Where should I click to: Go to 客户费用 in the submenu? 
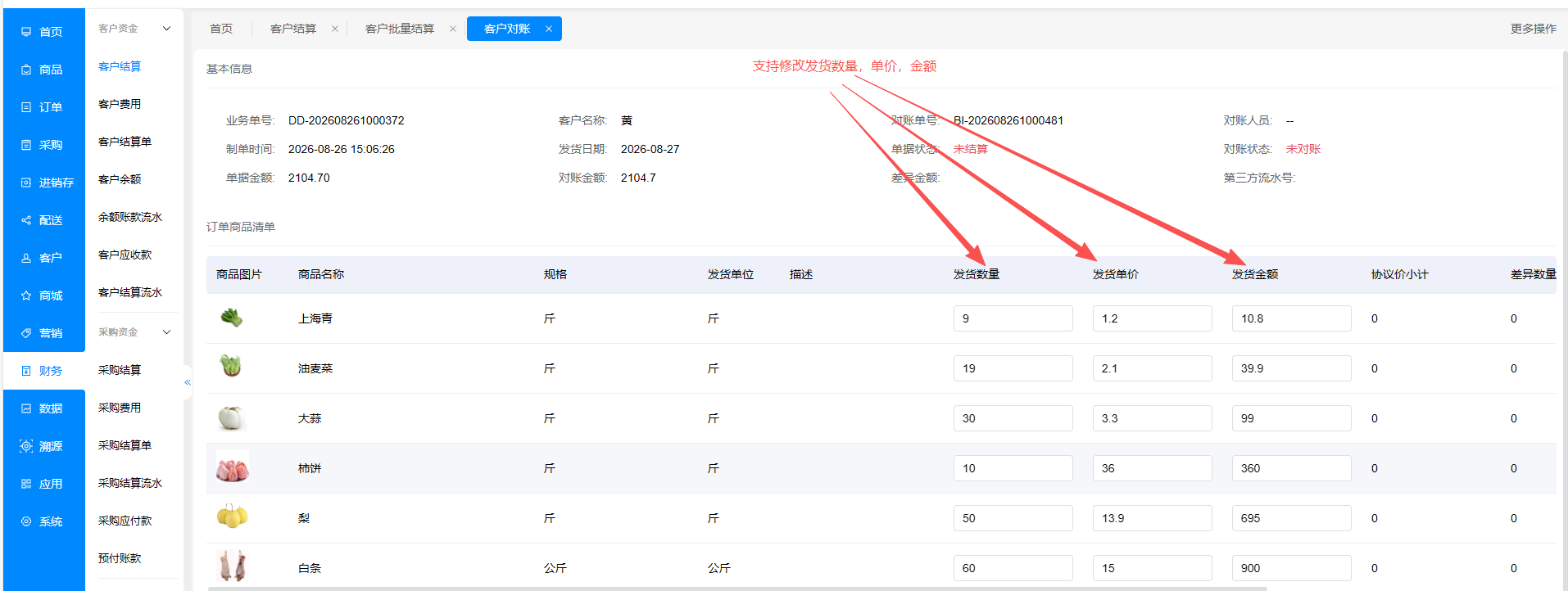tap(120, 104)
